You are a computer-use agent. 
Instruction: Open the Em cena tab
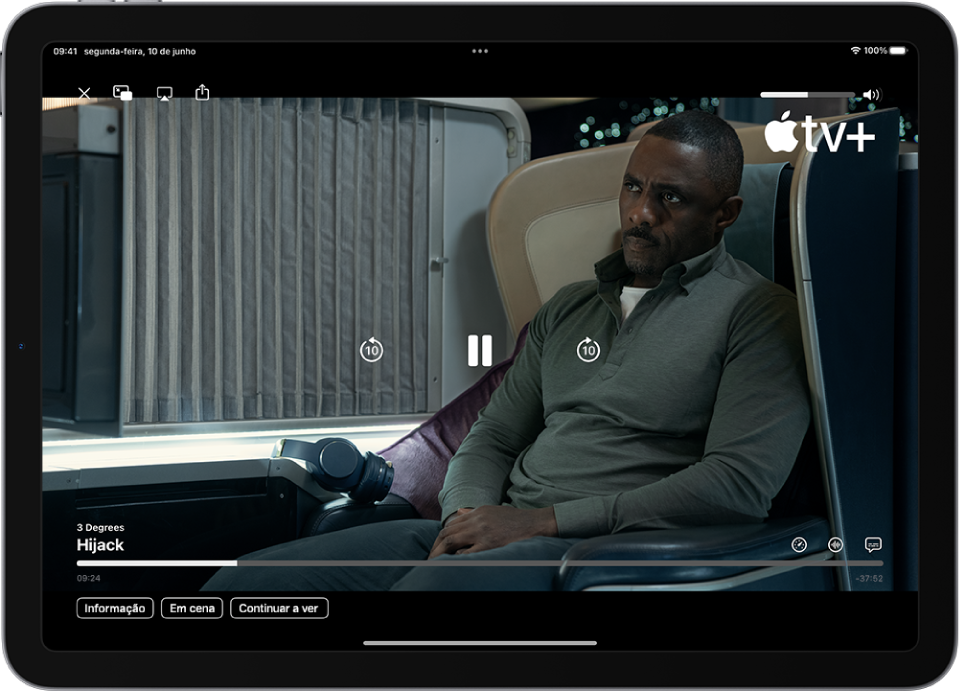192,608
